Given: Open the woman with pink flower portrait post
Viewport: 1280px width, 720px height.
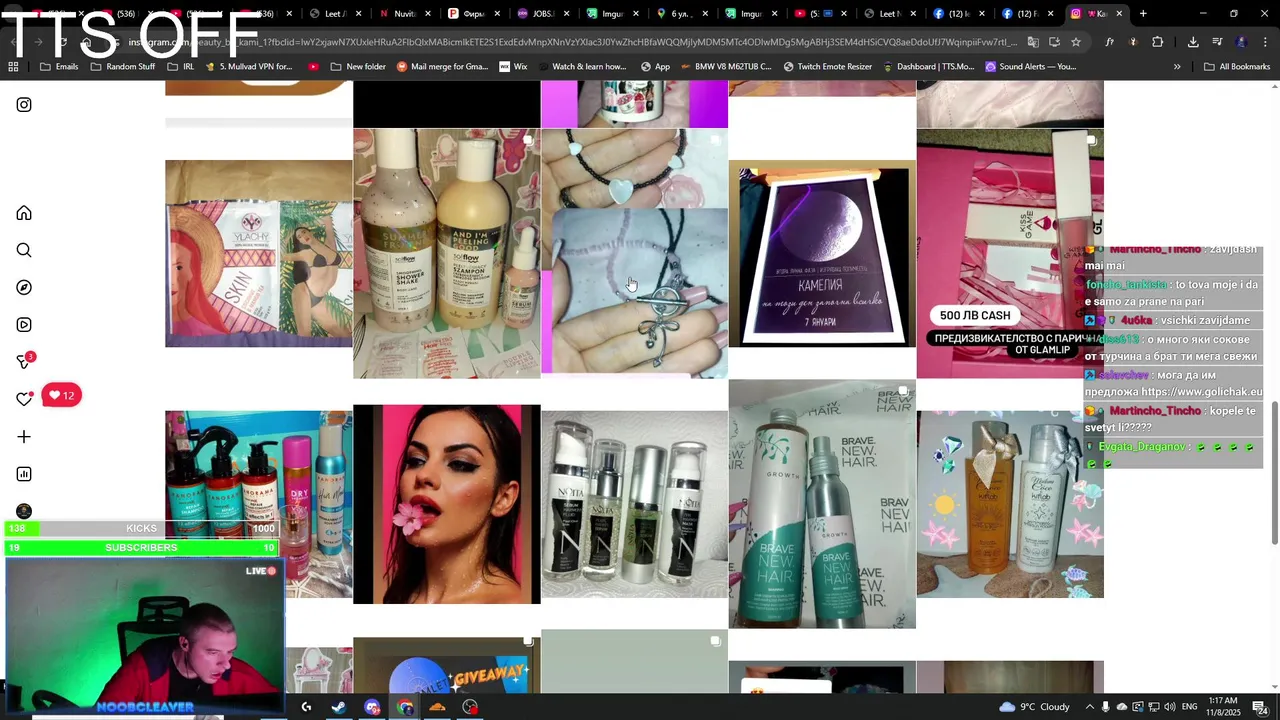Looking at the screenshot, I should click(x=446, y=504).
